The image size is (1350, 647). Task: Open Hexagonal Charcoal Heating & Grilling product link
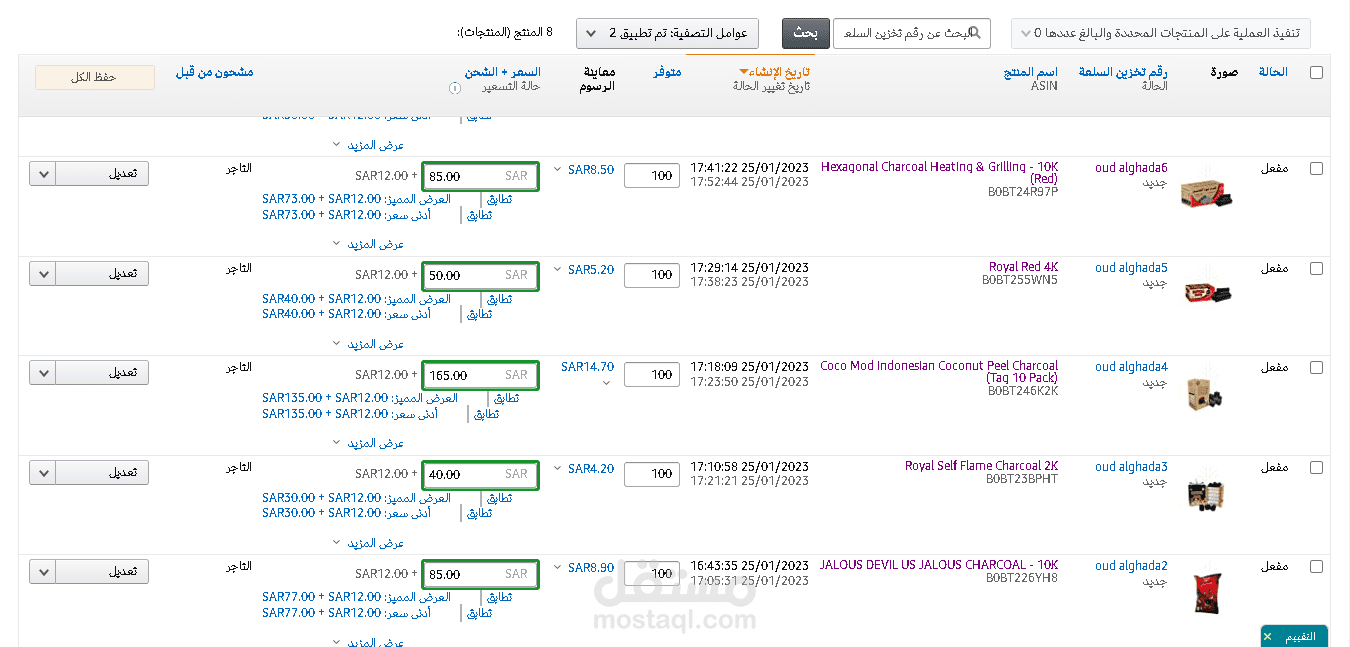pyautogui.click(x=939, y=173)
